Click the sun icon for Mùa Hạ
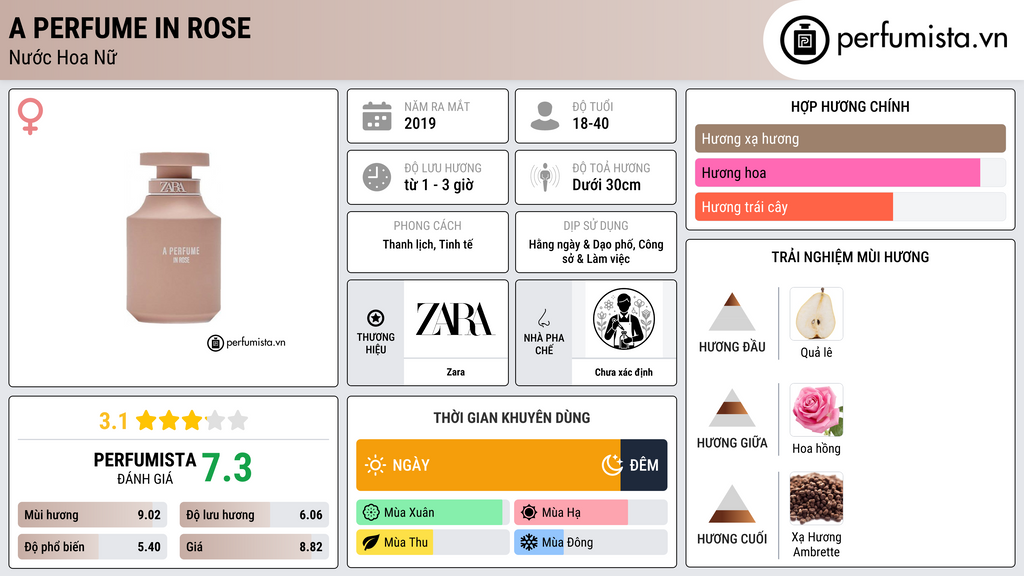Viewport: 1024px width, 576px height. click(x=529, y=513)
